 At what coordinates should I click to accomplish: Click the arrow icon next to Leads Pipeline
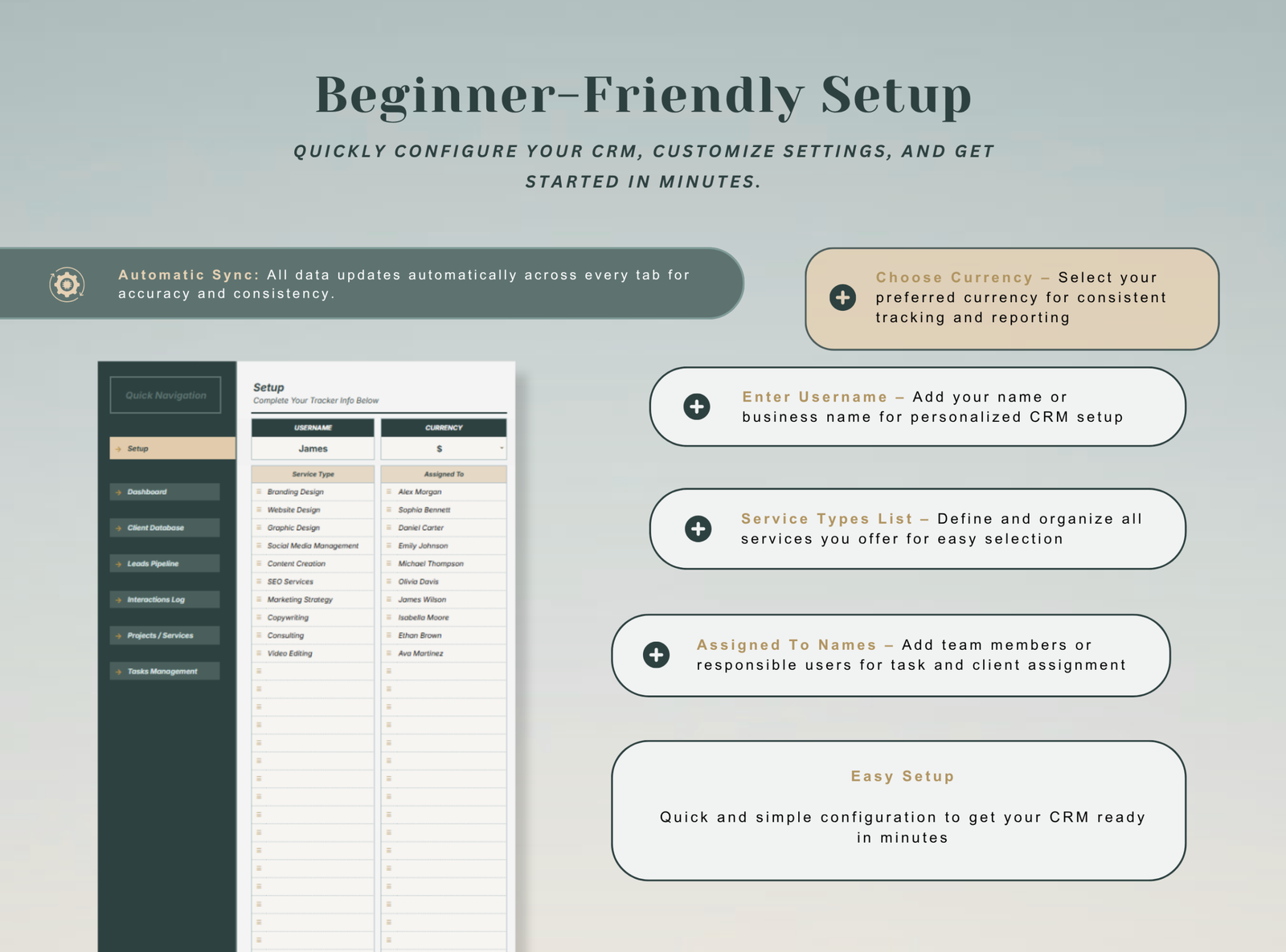(x=119, y=564)
